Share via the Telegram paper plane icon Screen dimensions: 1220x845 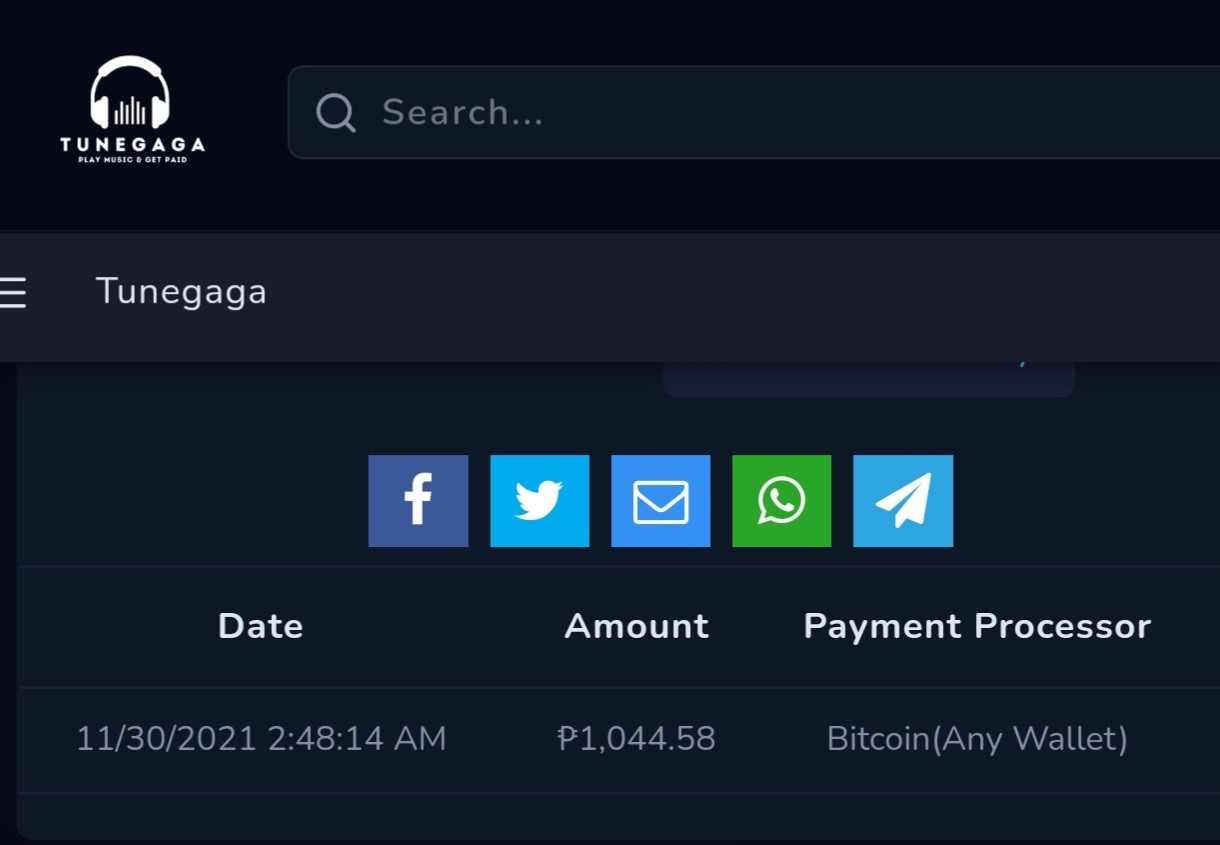[x=903, y=501]
